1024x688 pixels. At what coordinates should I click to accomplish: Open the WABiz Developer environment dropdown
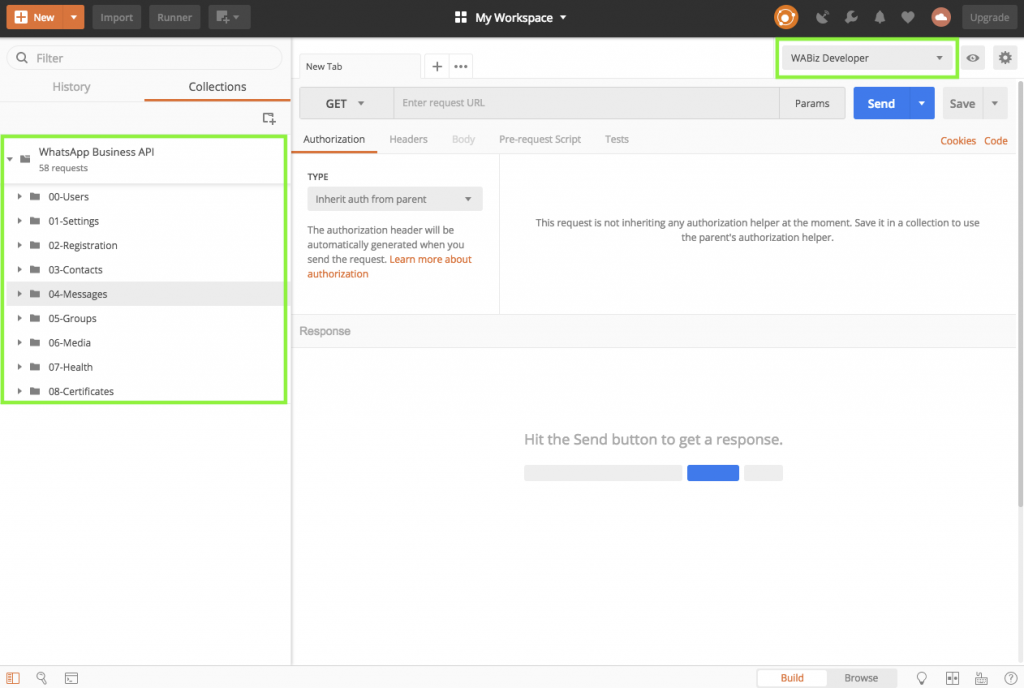(x=867, y=58)
